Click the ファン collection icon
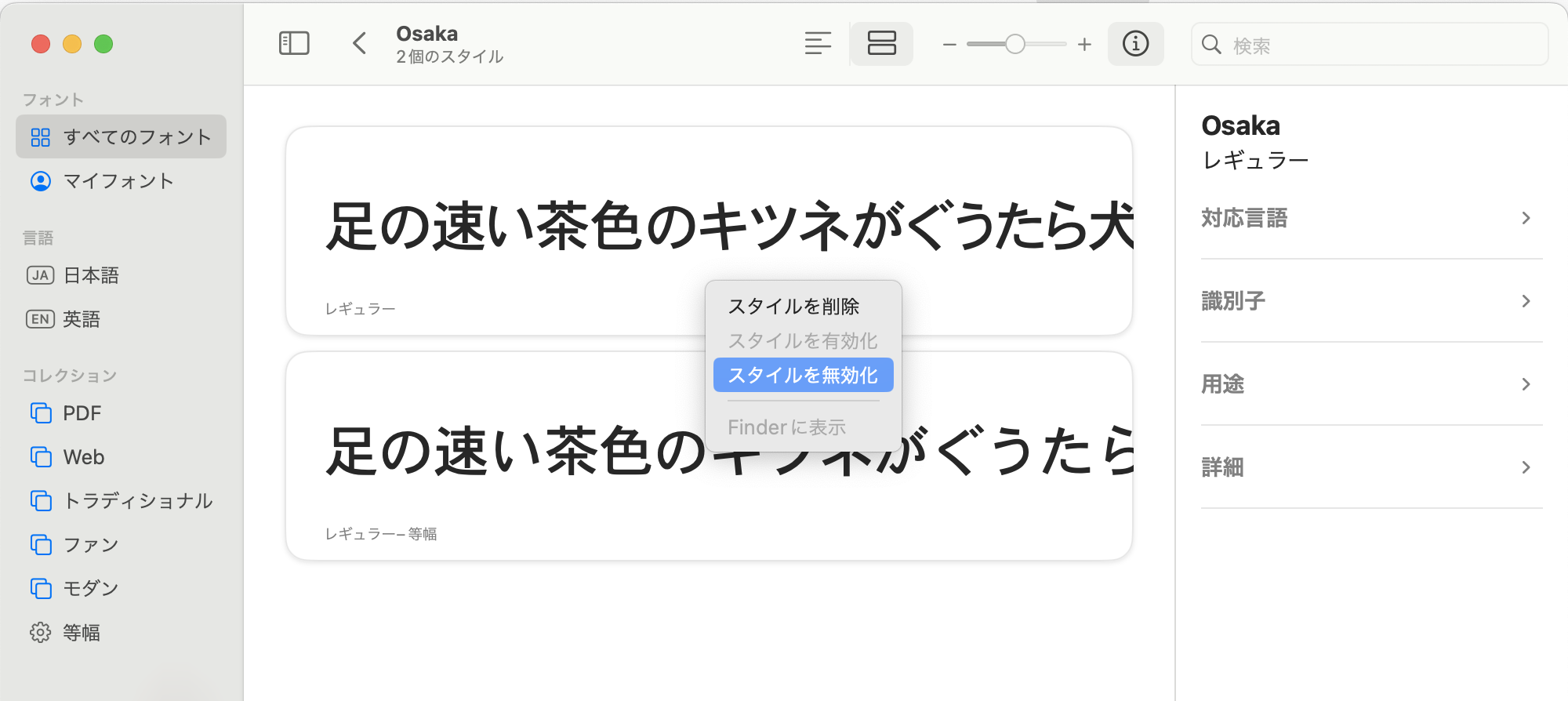The width and height of the screenshot is (1568, 701). [x=41, y=545]
